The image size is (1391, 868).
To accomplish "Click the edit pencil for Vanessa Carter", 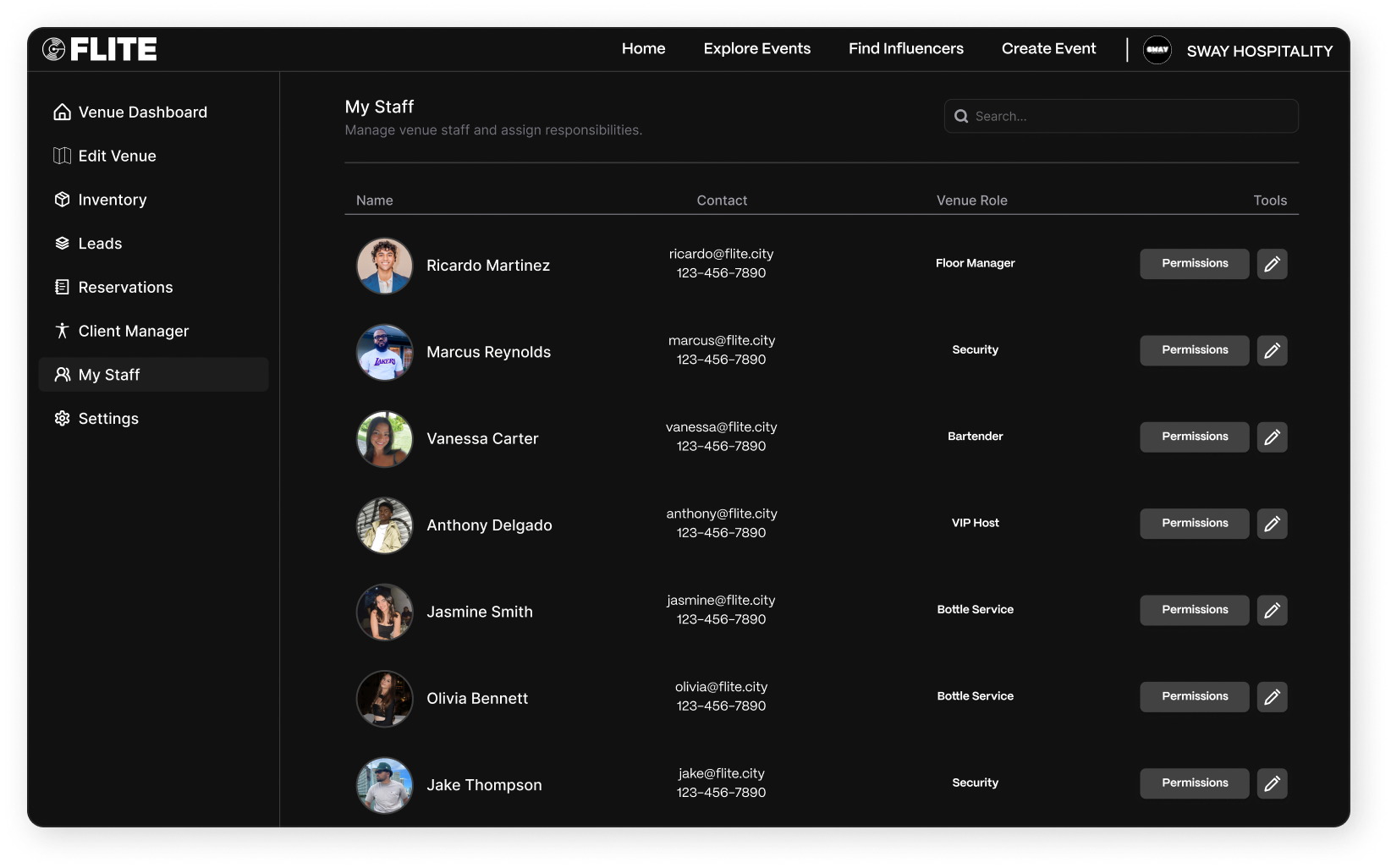I will pos(1272,437).
